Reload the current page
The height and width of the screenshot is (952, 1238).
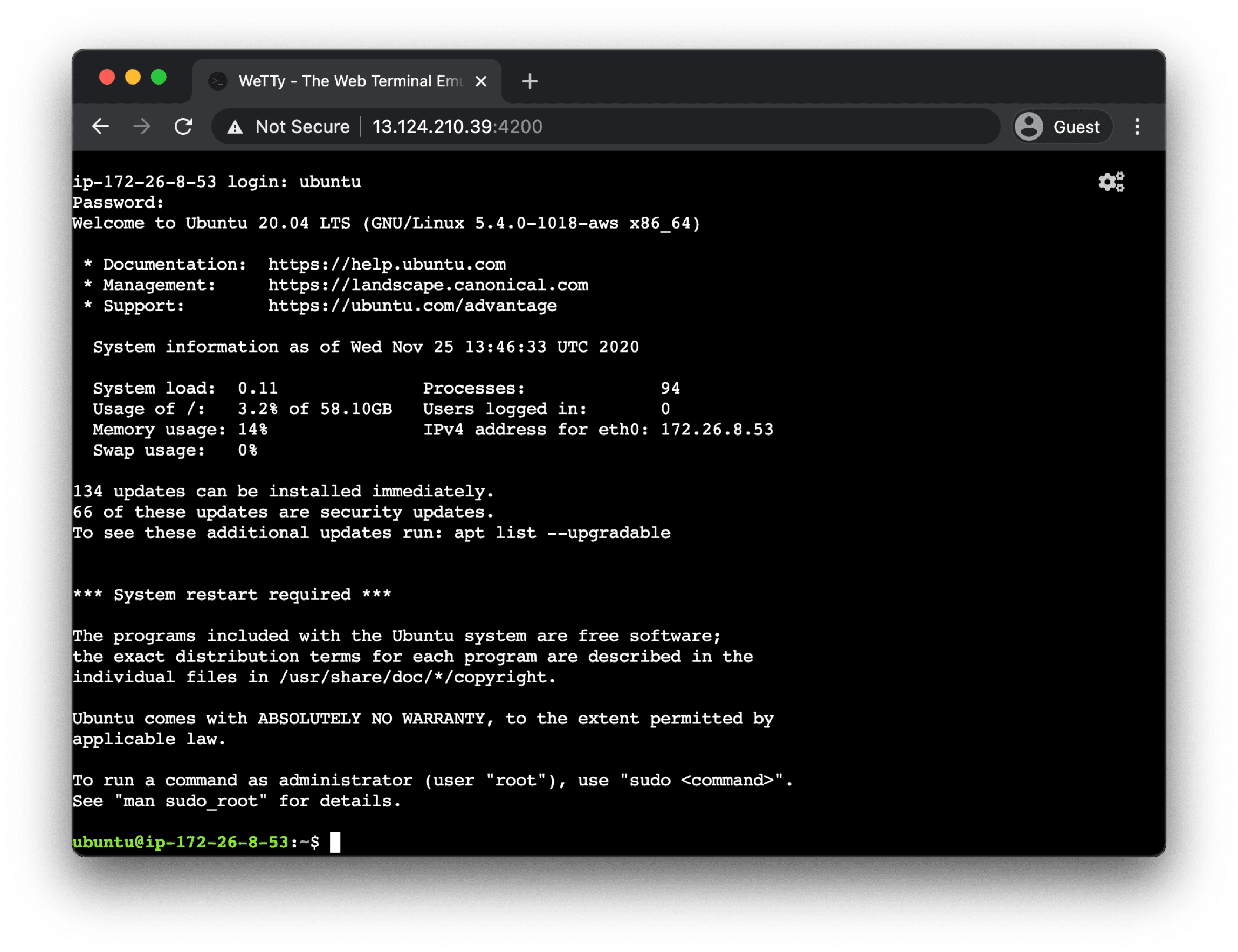(x=183, y=126)
